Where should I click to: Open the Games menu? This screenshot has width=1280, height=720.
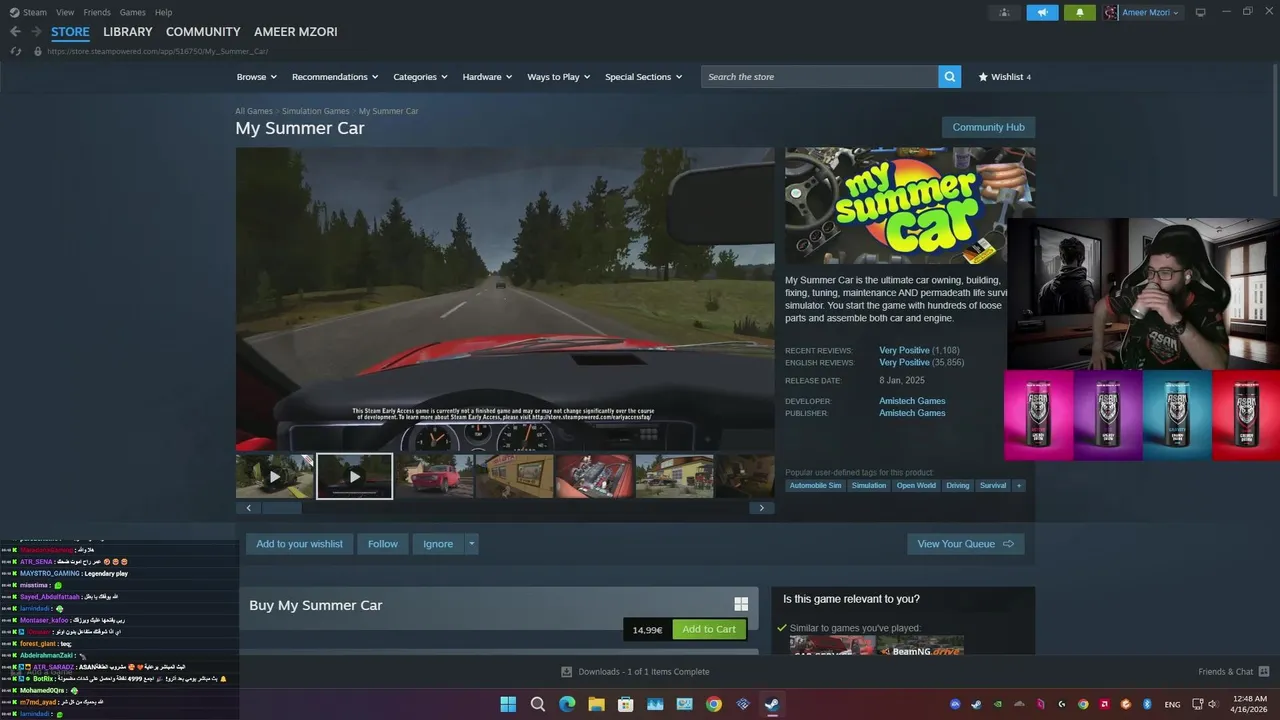pyautogui.click(x=132, y=12)
